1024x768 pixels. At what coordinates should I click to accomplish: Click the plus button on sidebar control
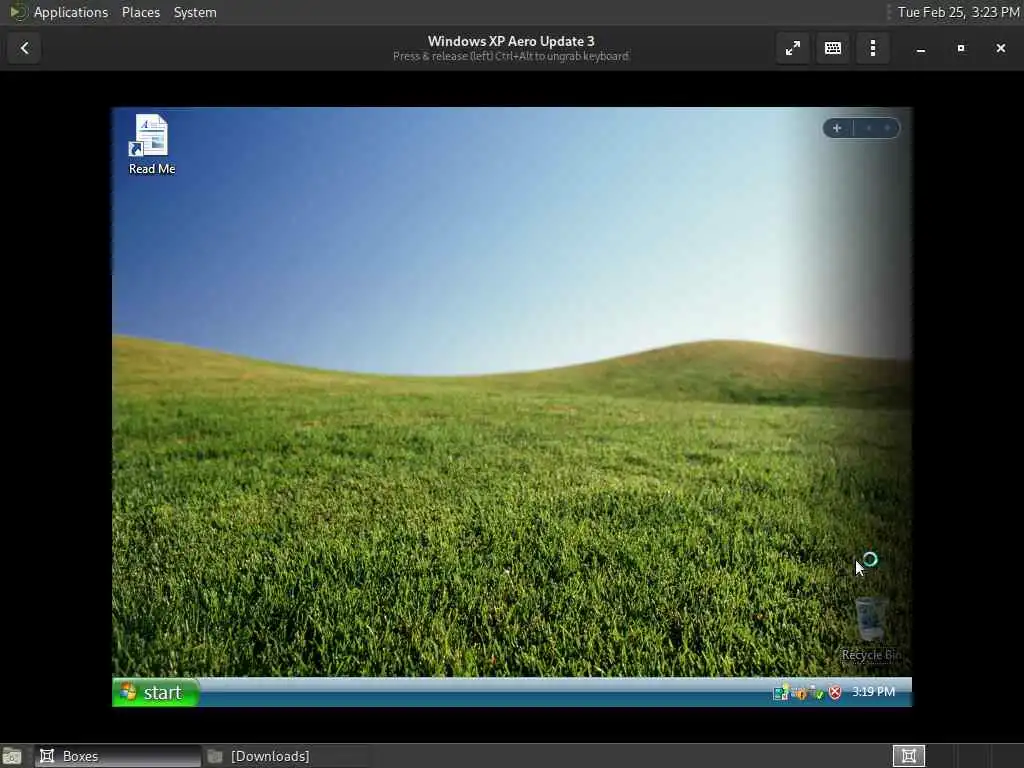point(837,128)
